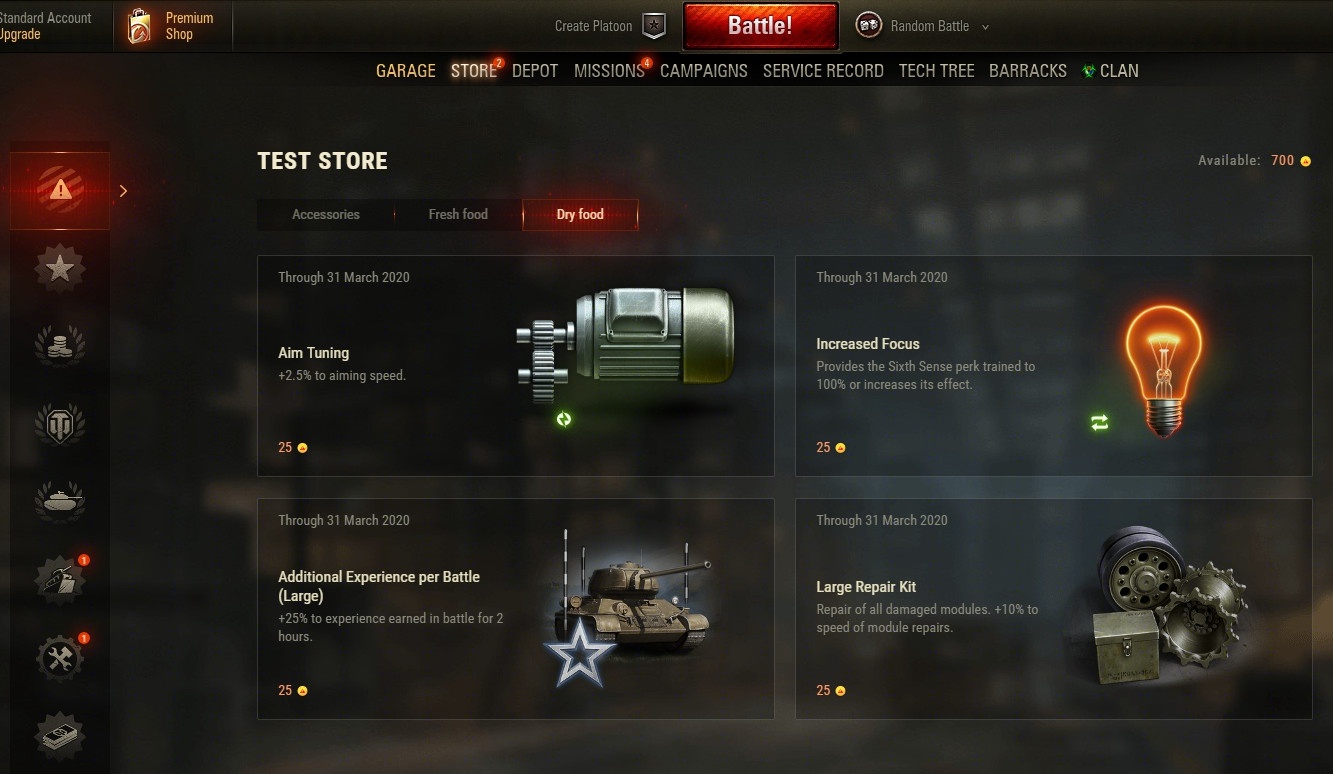Open the MISSIONS menu
The image size is (1333, 774).
tap(609, 71)
